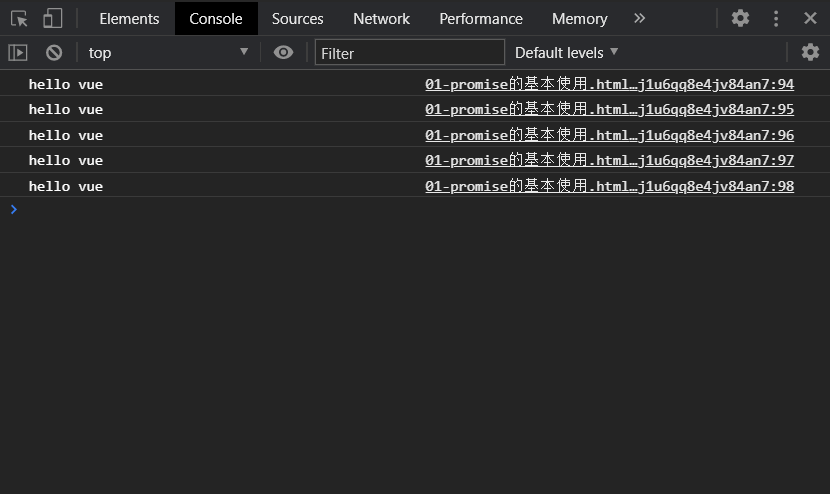
Task: Open source link ending in :97
Action: tap(609, 160)
